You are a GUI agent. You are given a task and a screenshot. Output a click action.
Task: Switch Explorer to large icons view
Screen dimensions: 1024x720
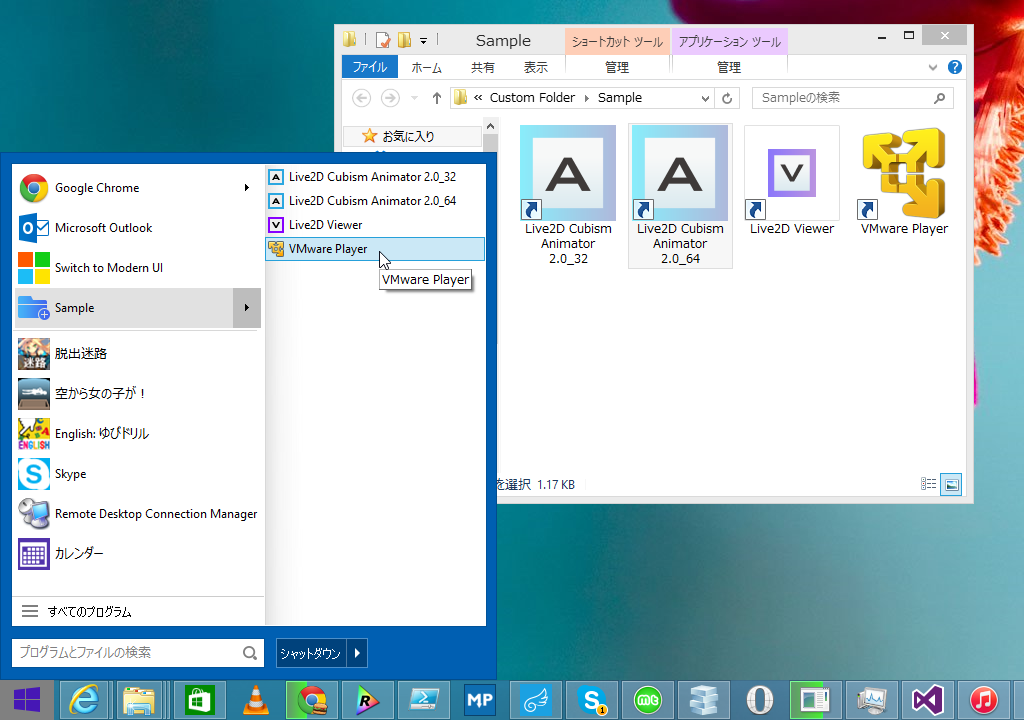click(x=951, y=484)
